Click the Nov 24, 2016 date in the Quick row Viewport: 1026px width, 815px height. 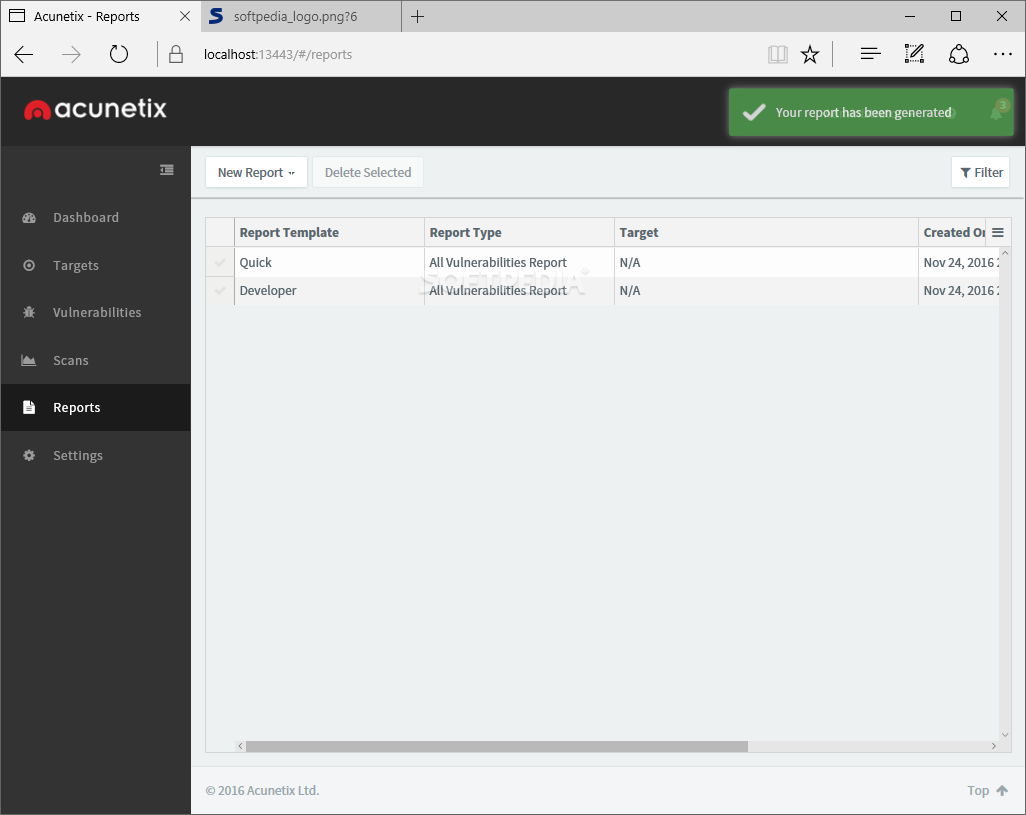pos(961,262)
